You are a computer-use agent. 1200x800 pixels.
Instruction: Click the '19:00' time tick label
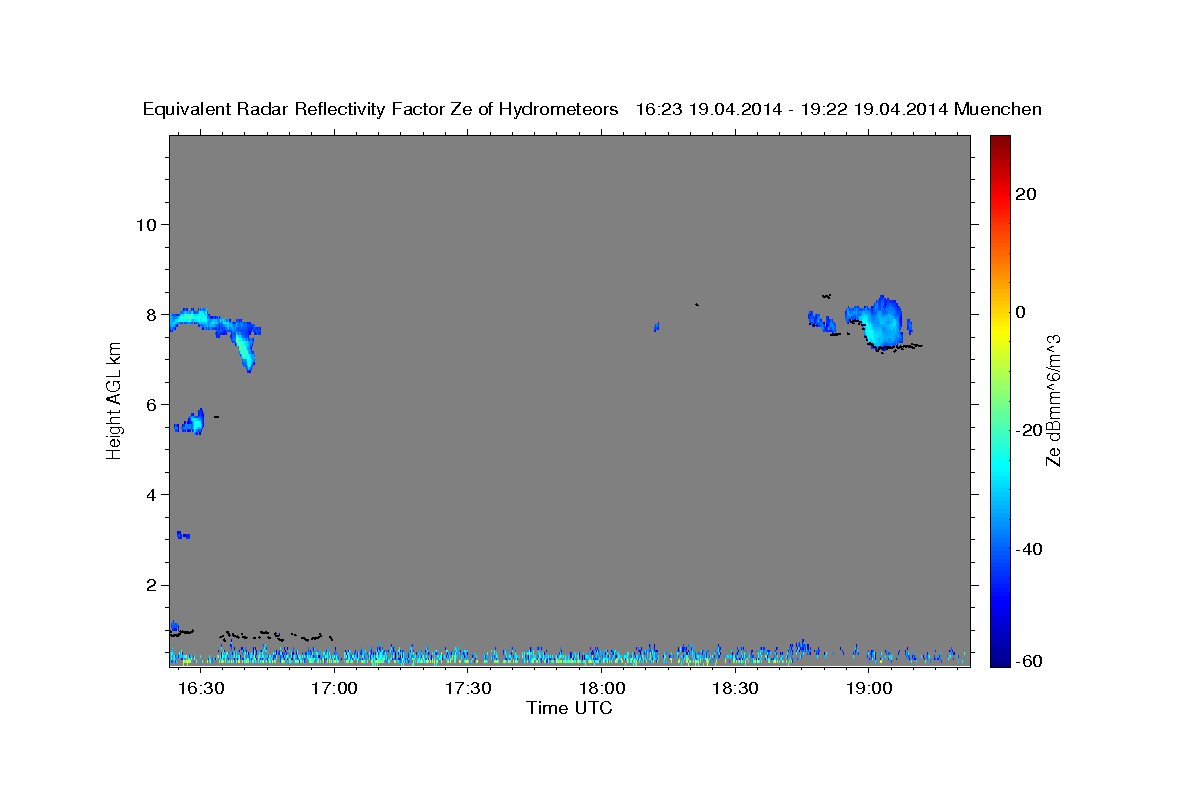[x=869, y=689]
